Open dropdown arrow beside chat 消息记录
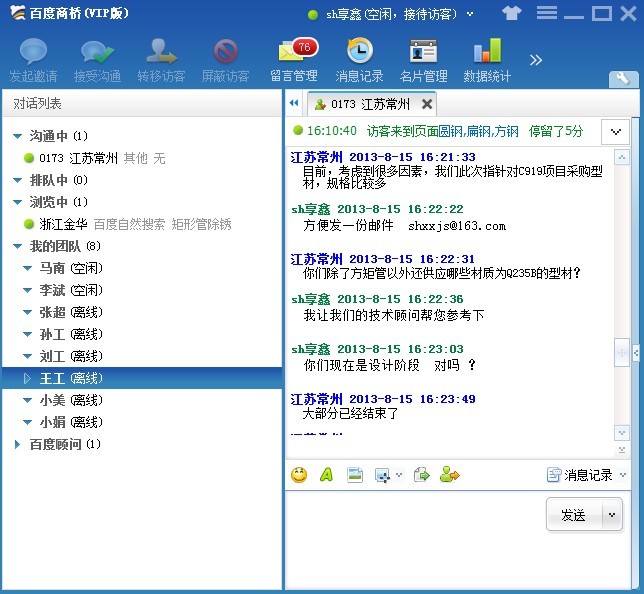Image resolution: width=644 pixels, height=594 pixels. click(623, 475)
